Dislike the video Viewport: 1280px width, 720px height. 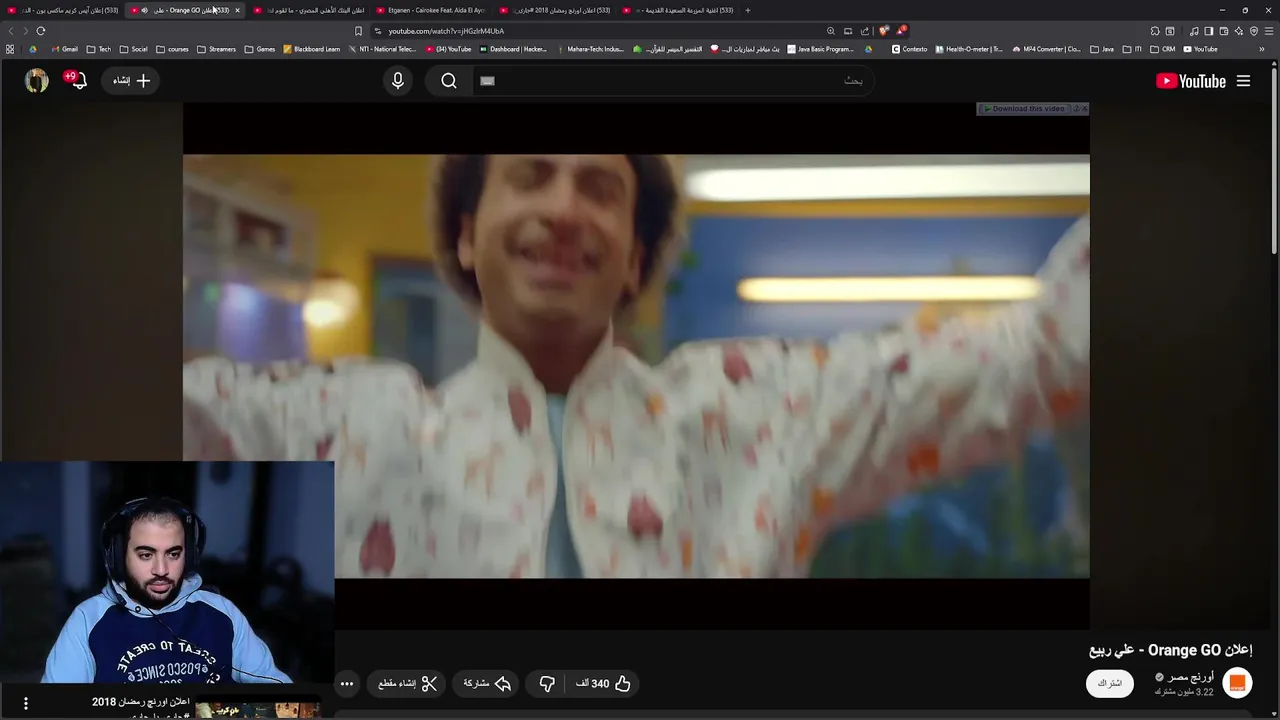(547, 683)
